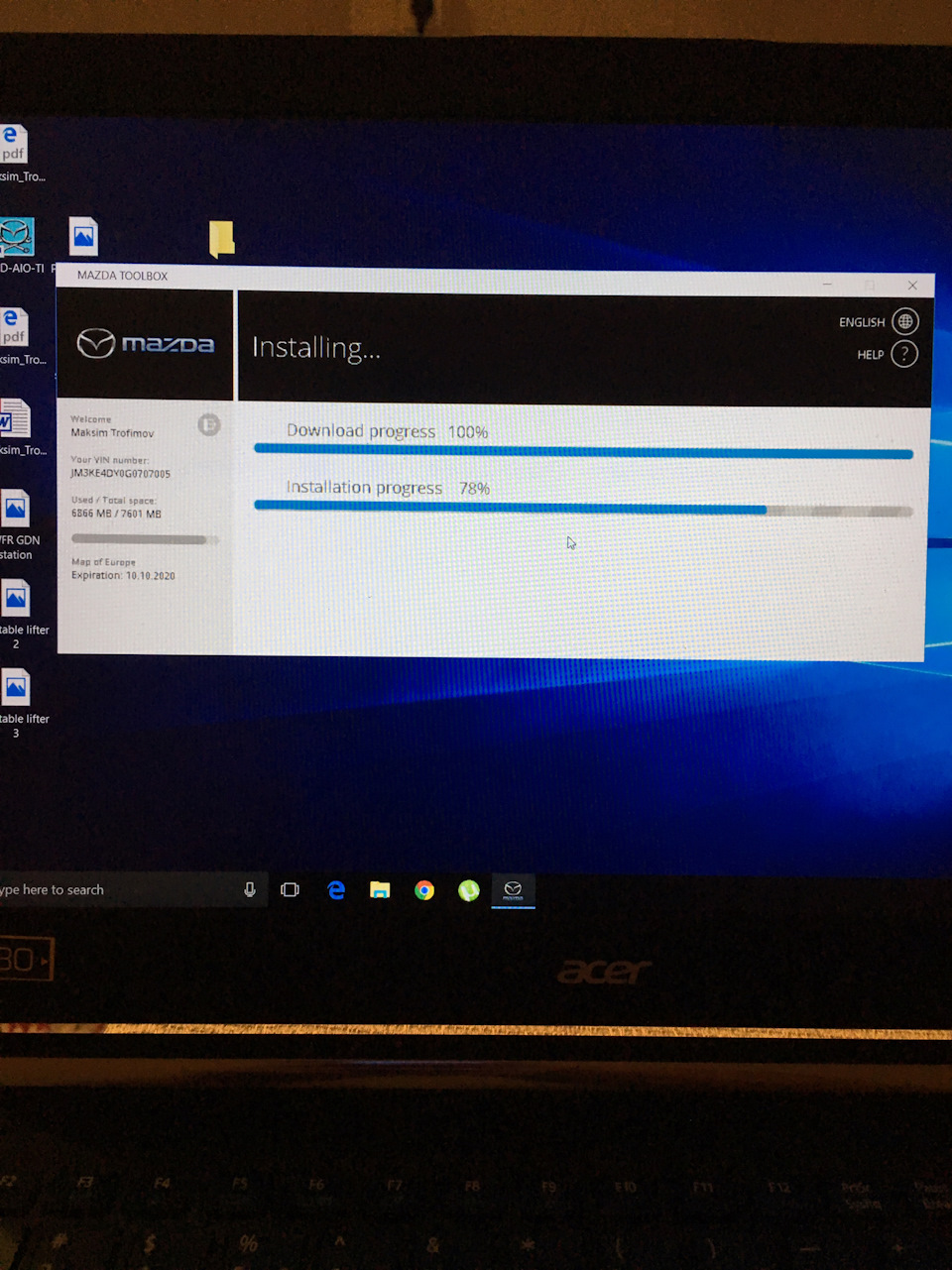The image size is (952, 1270).
Task: Select the 'FR GDN station' image icon
Action: pyautogui.click(x=16, y=510)
